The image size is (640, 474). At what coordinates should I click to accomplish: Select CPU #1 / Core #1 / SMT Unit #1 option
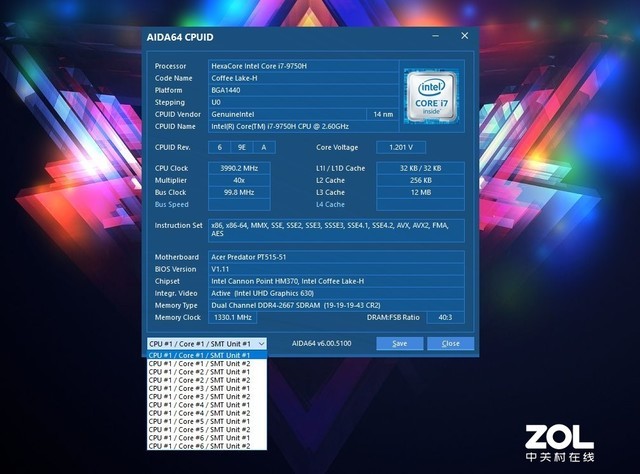tap(207, 355)
